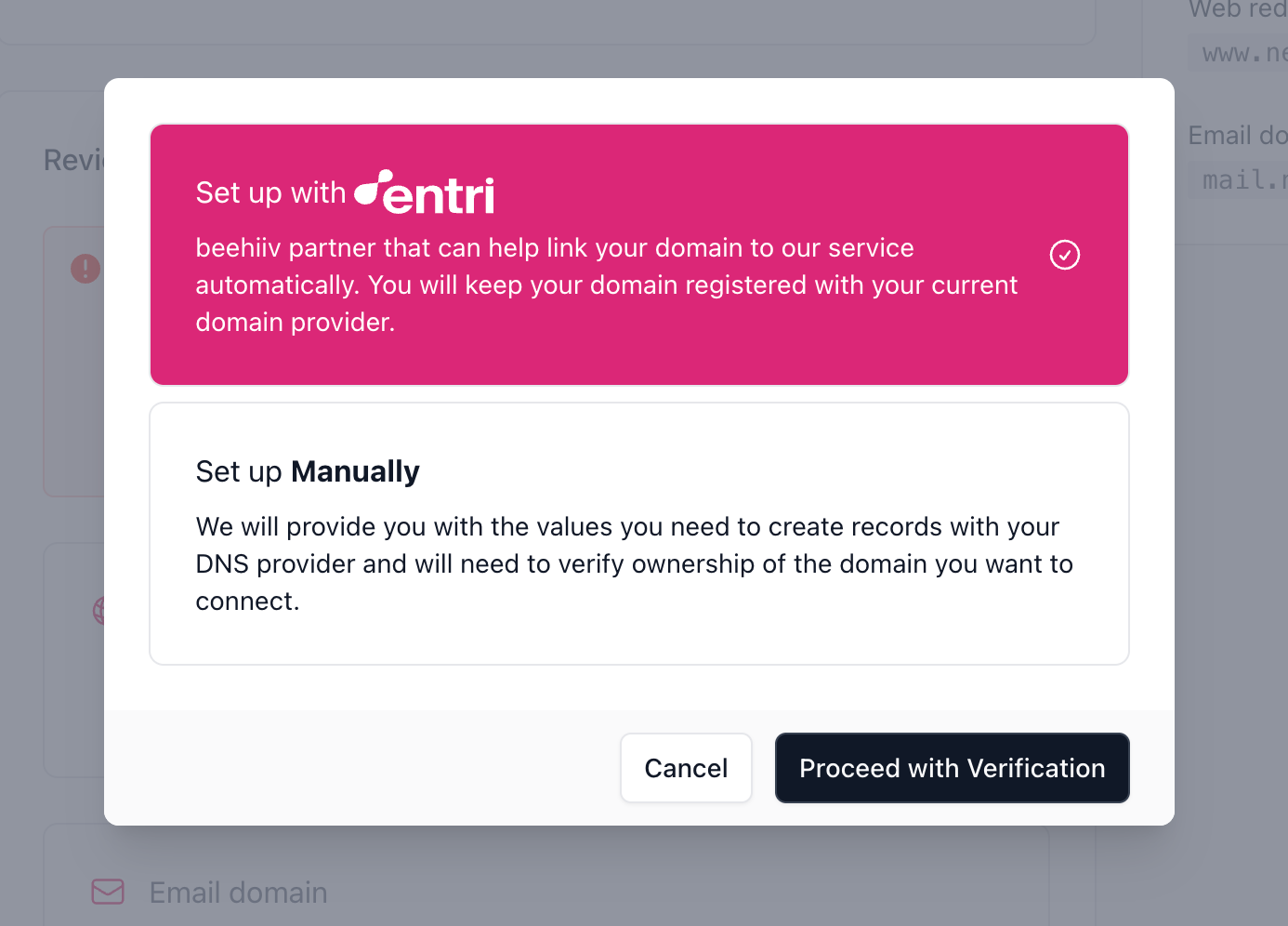Click Proceed with Verification

(x=952, y=768)
